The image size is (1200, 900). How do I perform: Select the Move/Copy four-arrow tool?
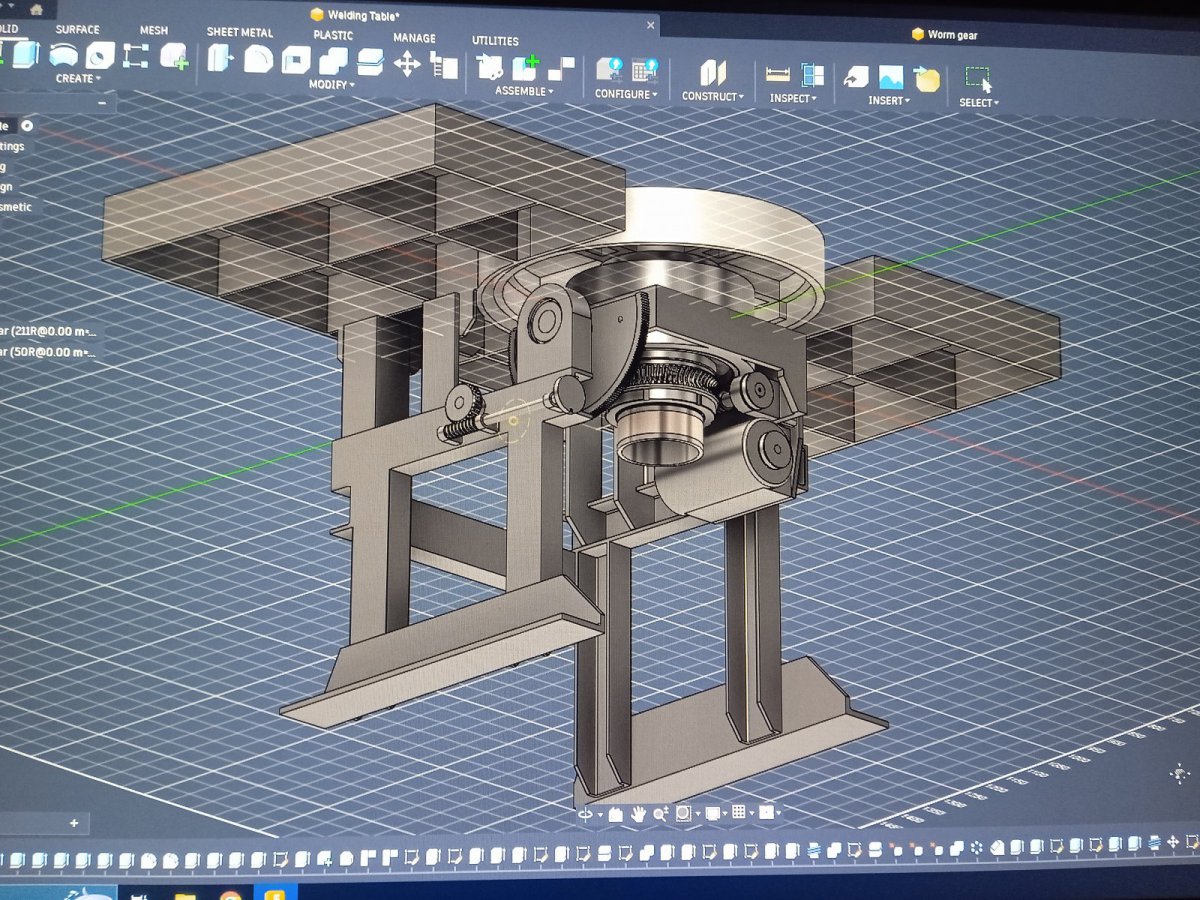pos(406,64)
